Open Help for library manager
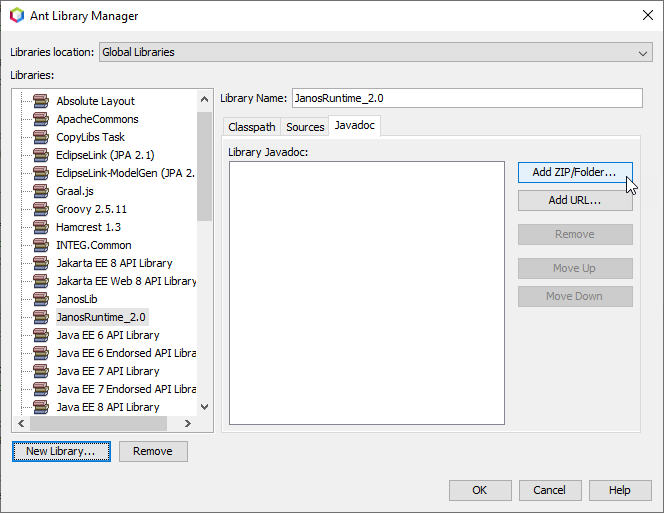 coord(620,491)
